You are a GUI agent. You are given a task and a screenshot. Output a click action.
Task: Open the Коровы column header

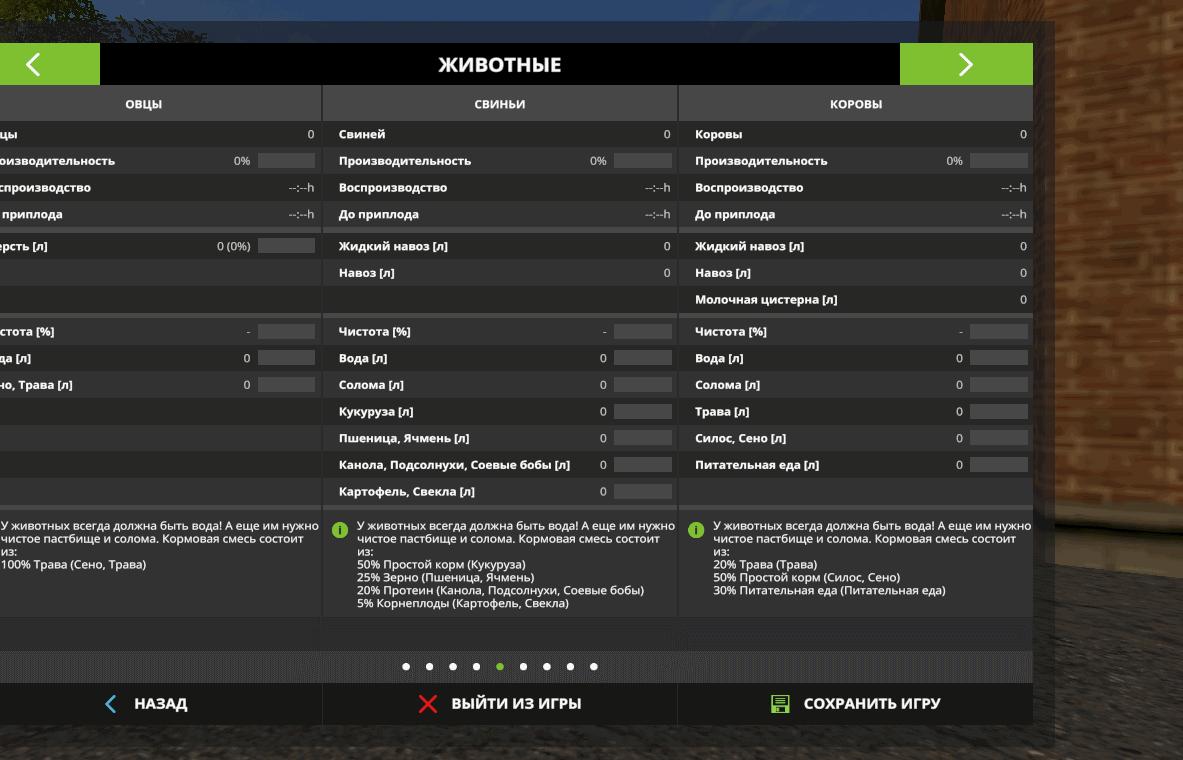coord(855,104)
